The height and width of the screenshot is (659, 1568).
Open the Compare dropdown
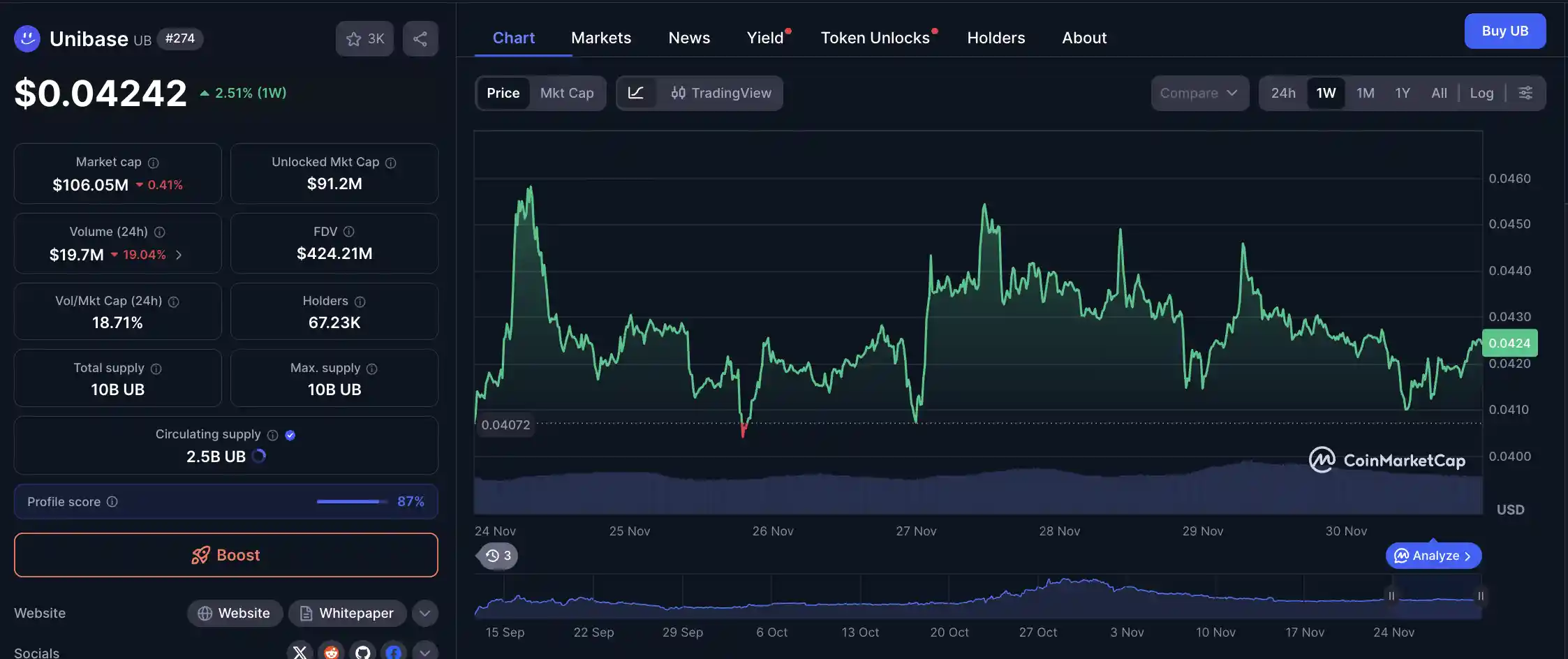[x=1199, y=93]
